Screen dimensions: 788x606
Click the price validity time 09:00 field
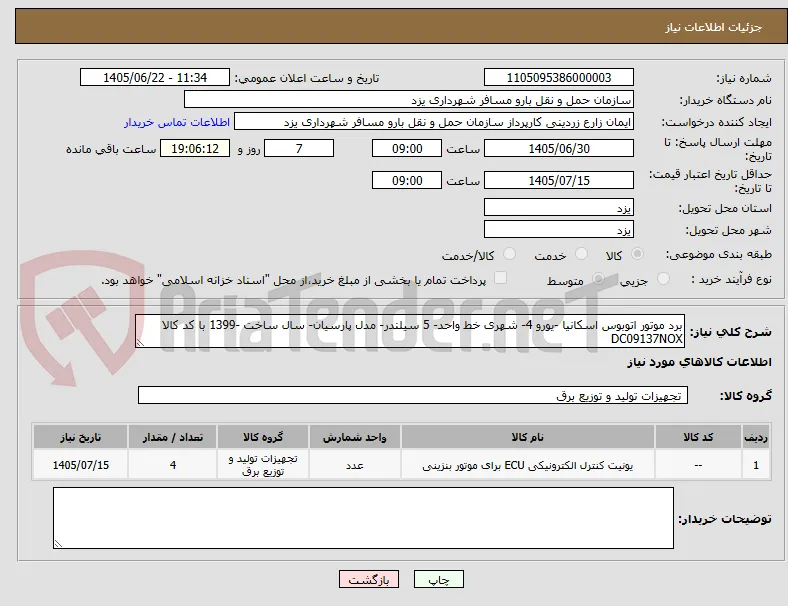pos(407,180)
